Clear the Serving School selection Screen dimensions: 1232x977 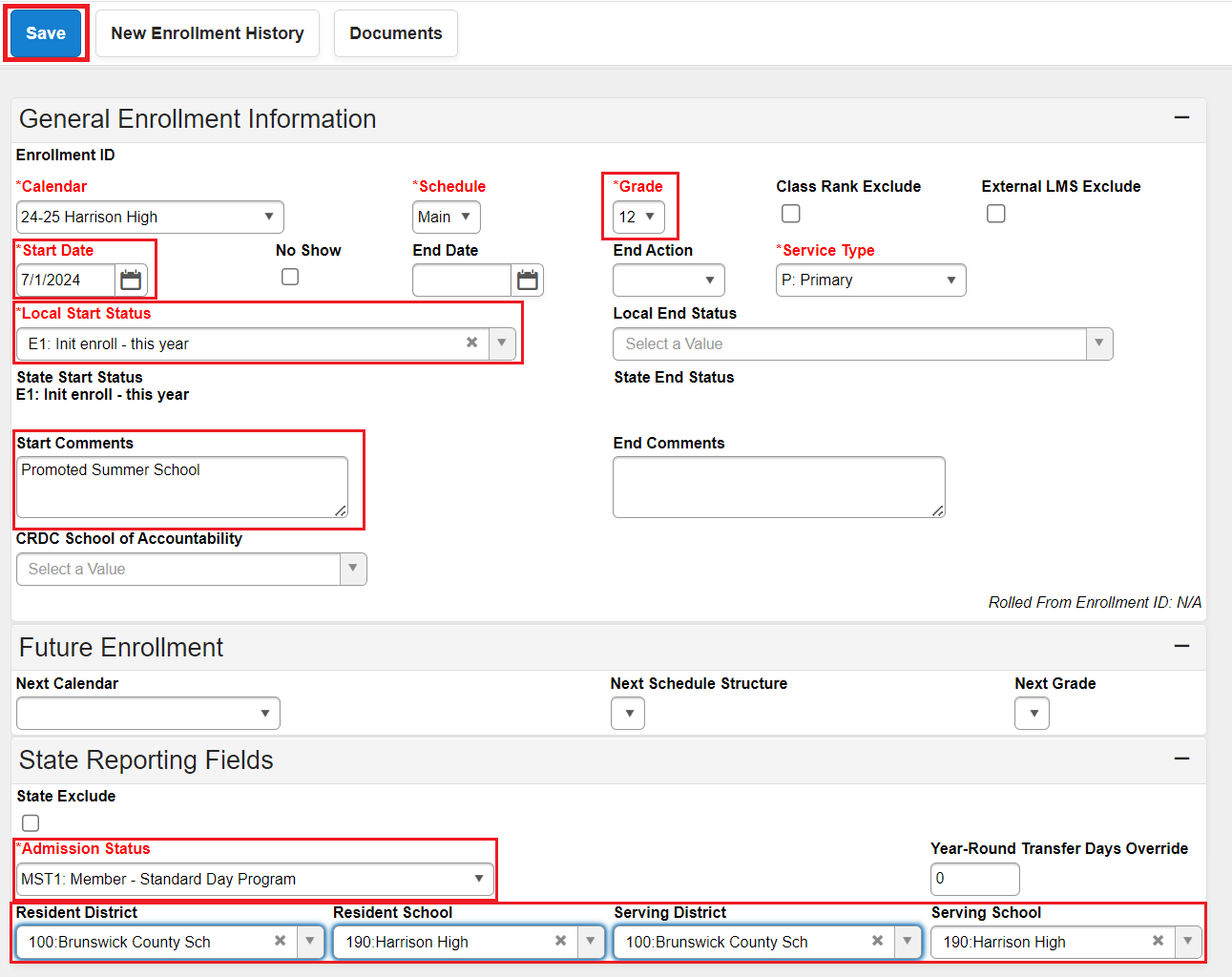[x=1158, y=941]
